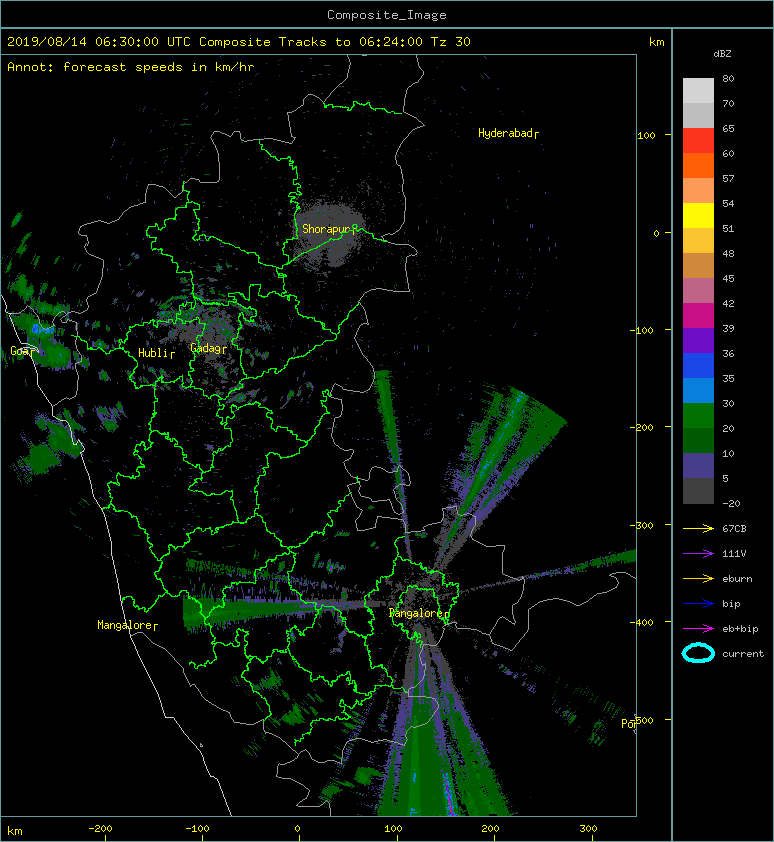The image size is (774, 842).
Task: Click the eburn arrow legend icon
Action: [x=698, y=578]
